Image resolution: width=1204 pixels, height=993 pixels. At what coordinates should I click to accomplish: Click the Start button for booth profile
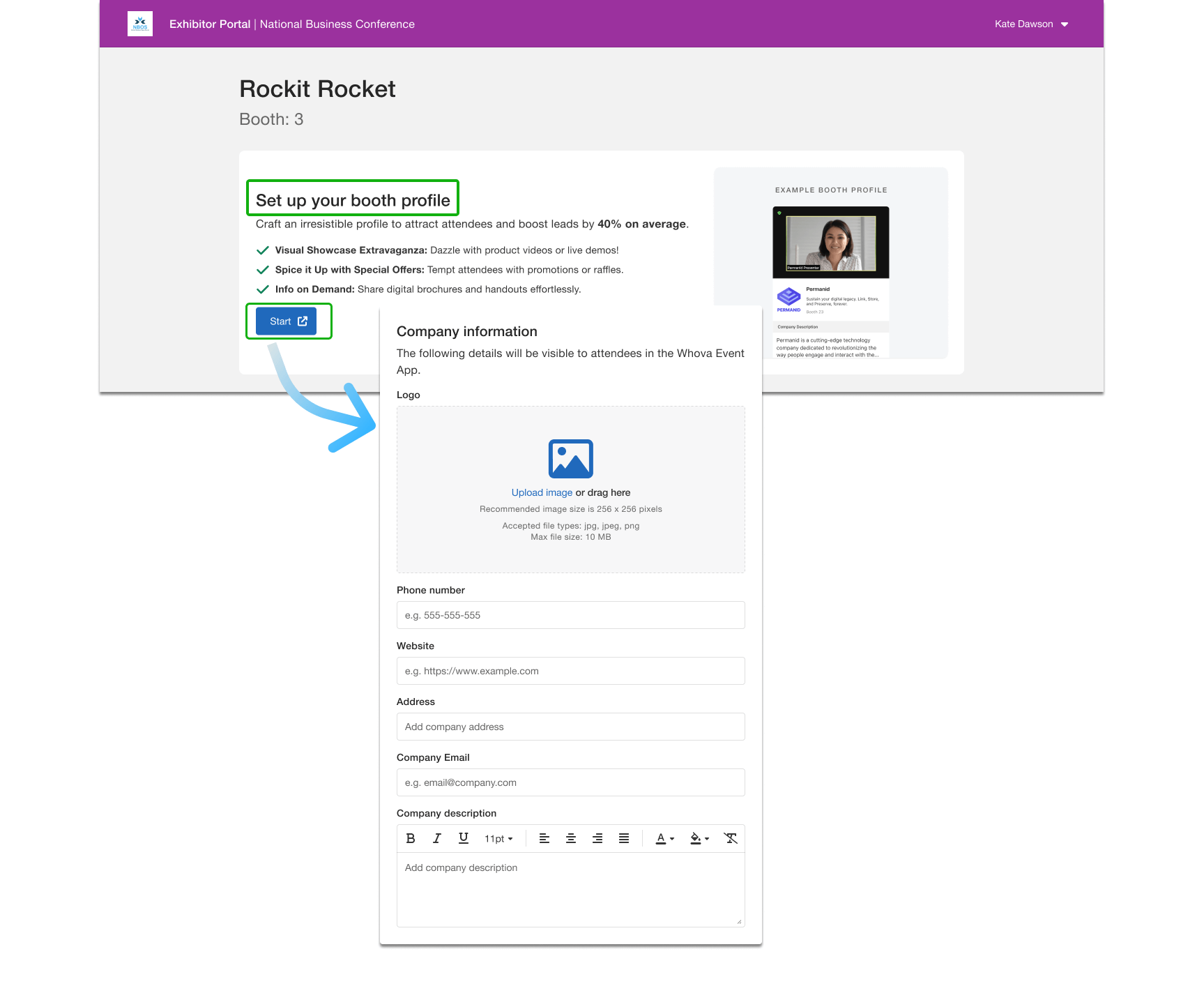[287, 321]
